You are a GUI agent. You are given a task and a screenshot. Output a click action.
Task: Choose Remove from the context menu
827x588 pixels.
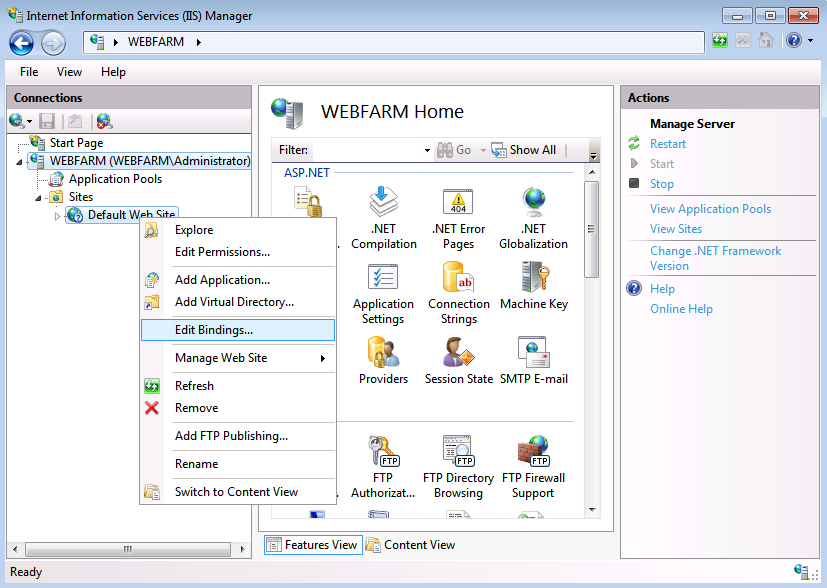pyautogui.click(x=238, y=408)
